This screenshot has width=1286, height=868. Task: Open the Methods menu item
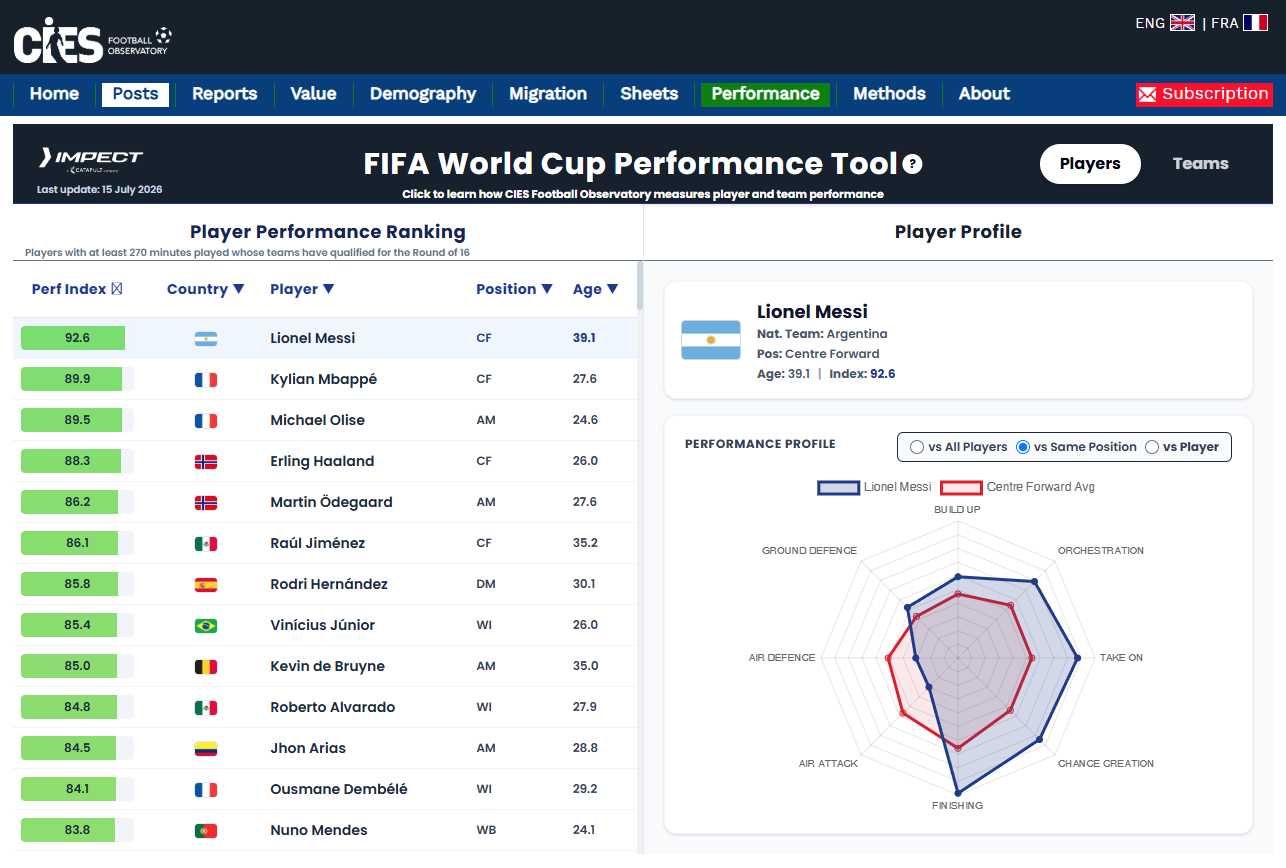pos(889,94)
